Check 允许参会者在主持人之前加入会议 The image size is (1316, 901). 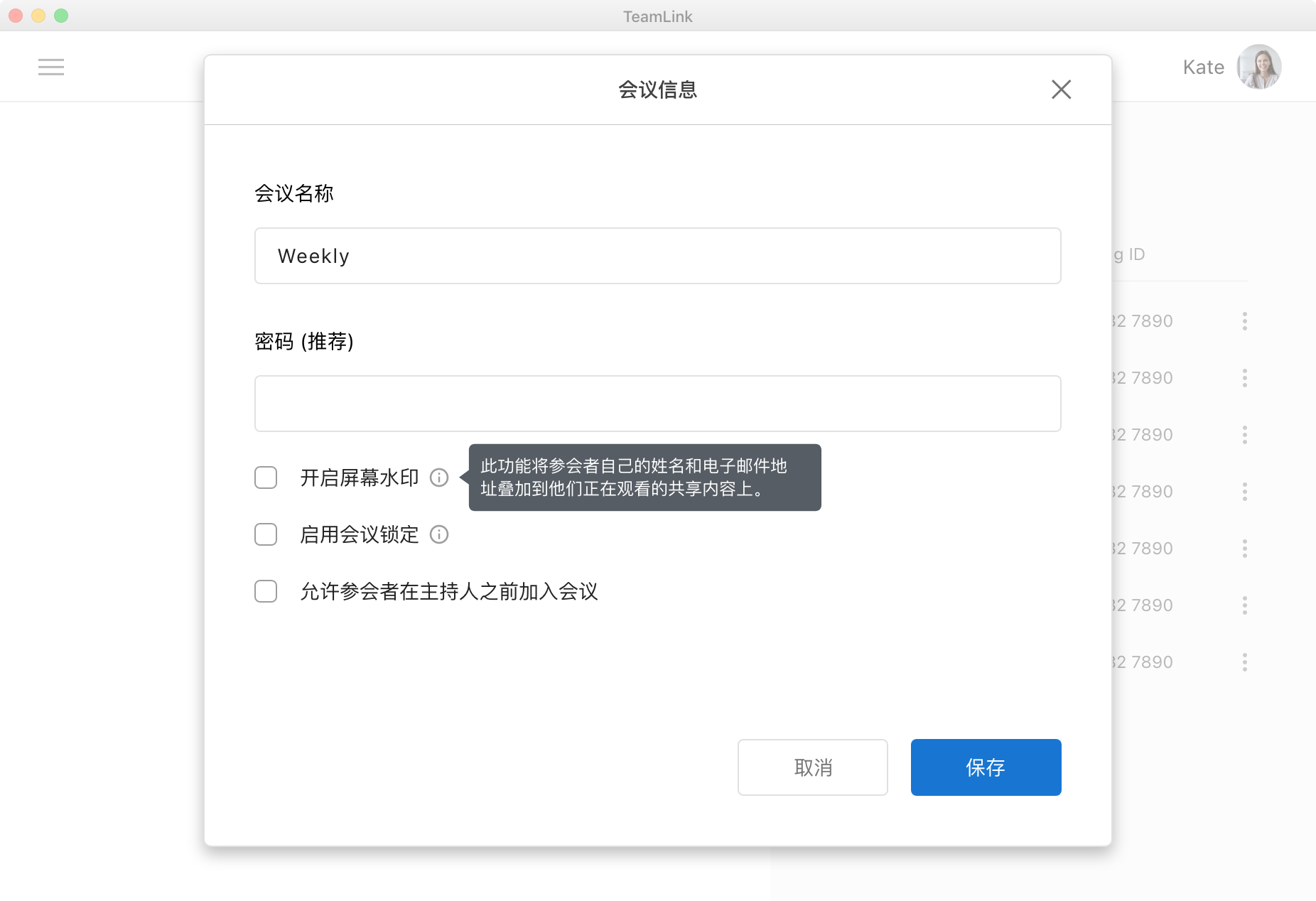265,591
